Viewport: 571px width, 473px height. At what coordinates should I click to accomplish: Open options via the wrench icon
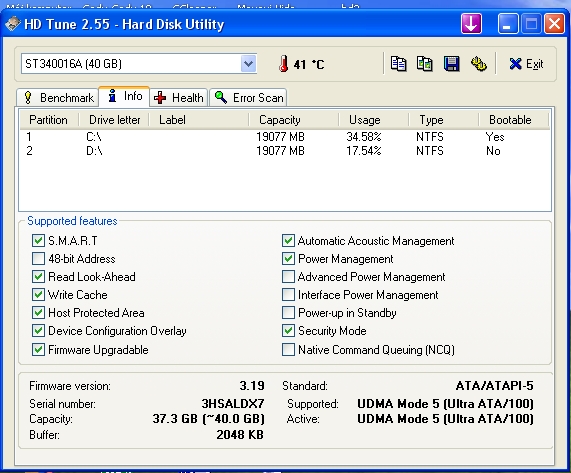coord(479,64)
